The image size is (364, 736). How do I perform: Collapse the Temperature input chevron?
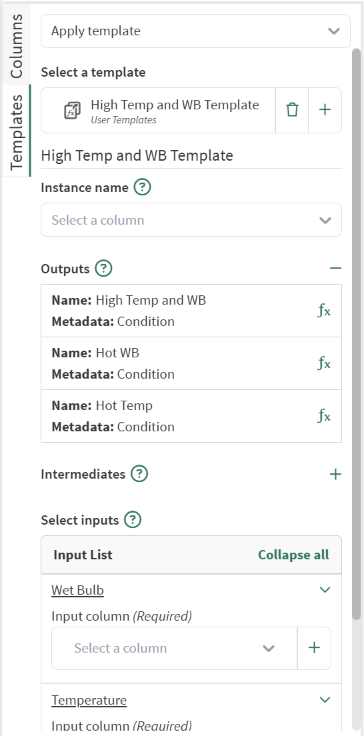click(325, 700)
